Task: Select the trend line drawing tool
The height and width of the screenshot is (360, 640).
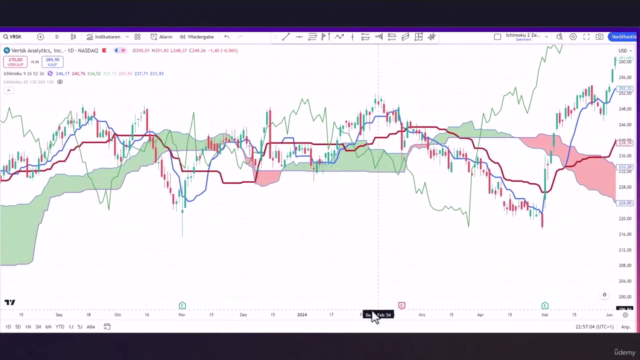Action: 286,37
